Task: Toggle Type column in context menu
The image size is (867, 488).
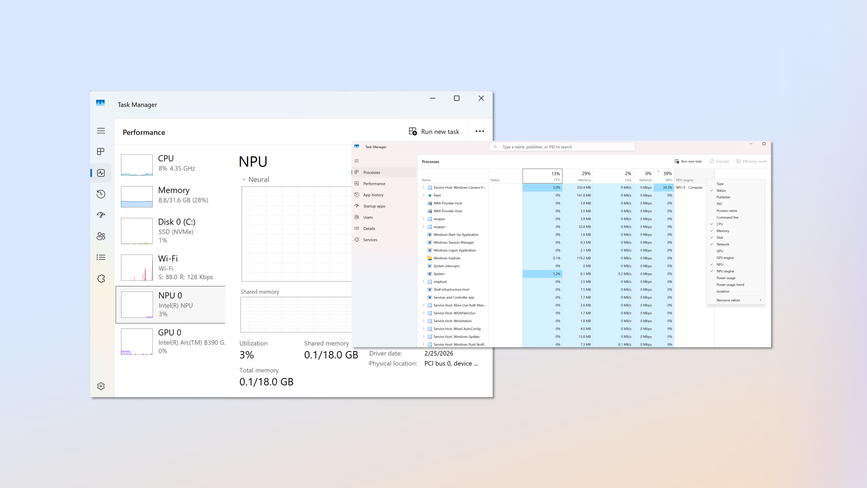Action: tap(736, 184)
